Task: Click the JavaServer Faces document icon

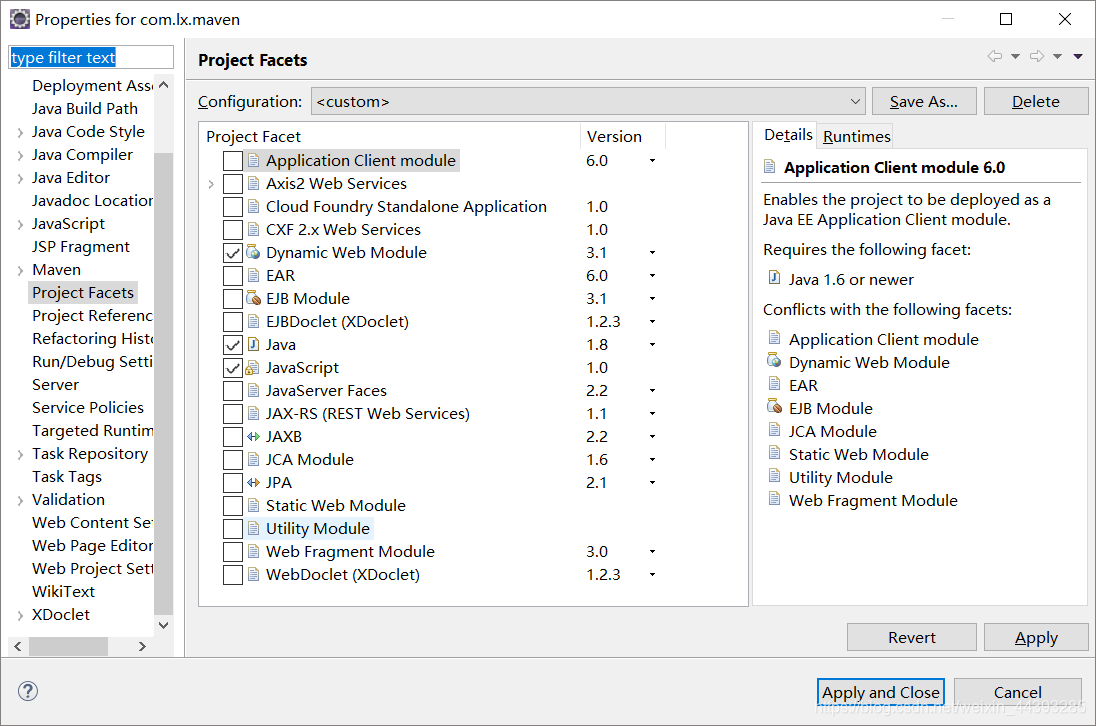Action: tap(253, 391)
